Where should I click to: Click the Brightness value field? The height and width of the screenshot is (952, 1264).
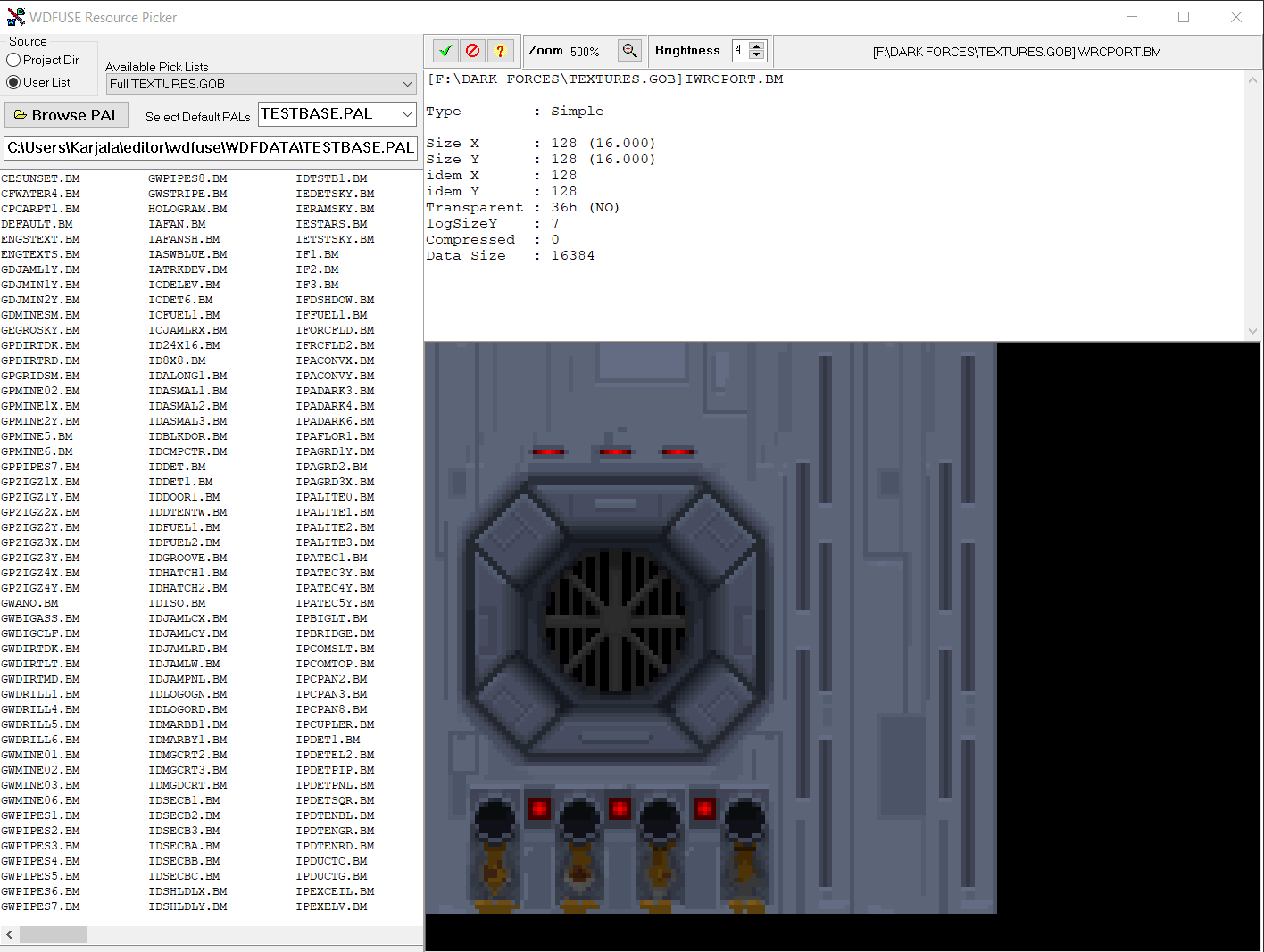tap(740, 51)
